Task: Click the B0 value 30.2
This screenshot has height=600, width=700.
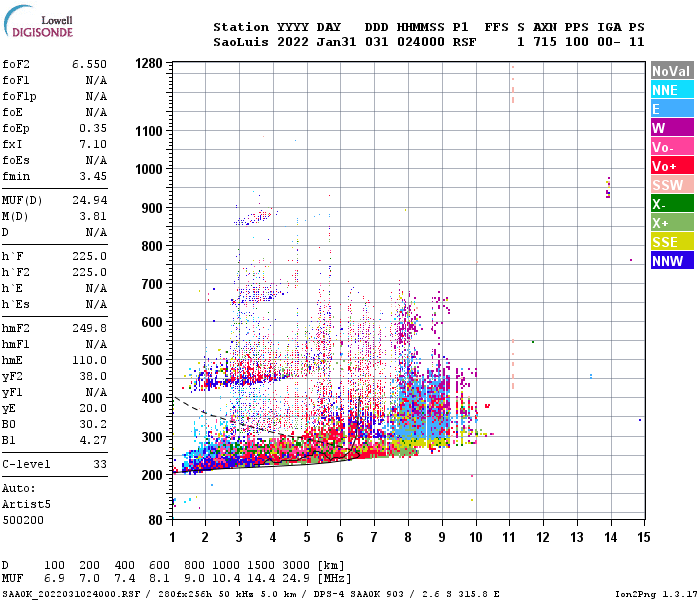Action: (93, 424)
